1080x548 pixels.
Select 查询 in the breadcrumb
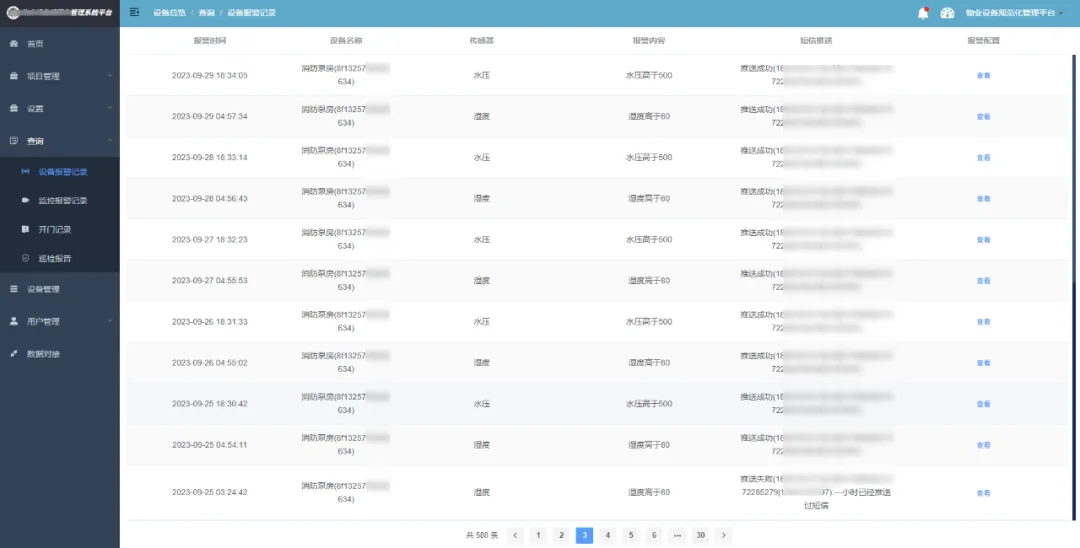[206, 13]
